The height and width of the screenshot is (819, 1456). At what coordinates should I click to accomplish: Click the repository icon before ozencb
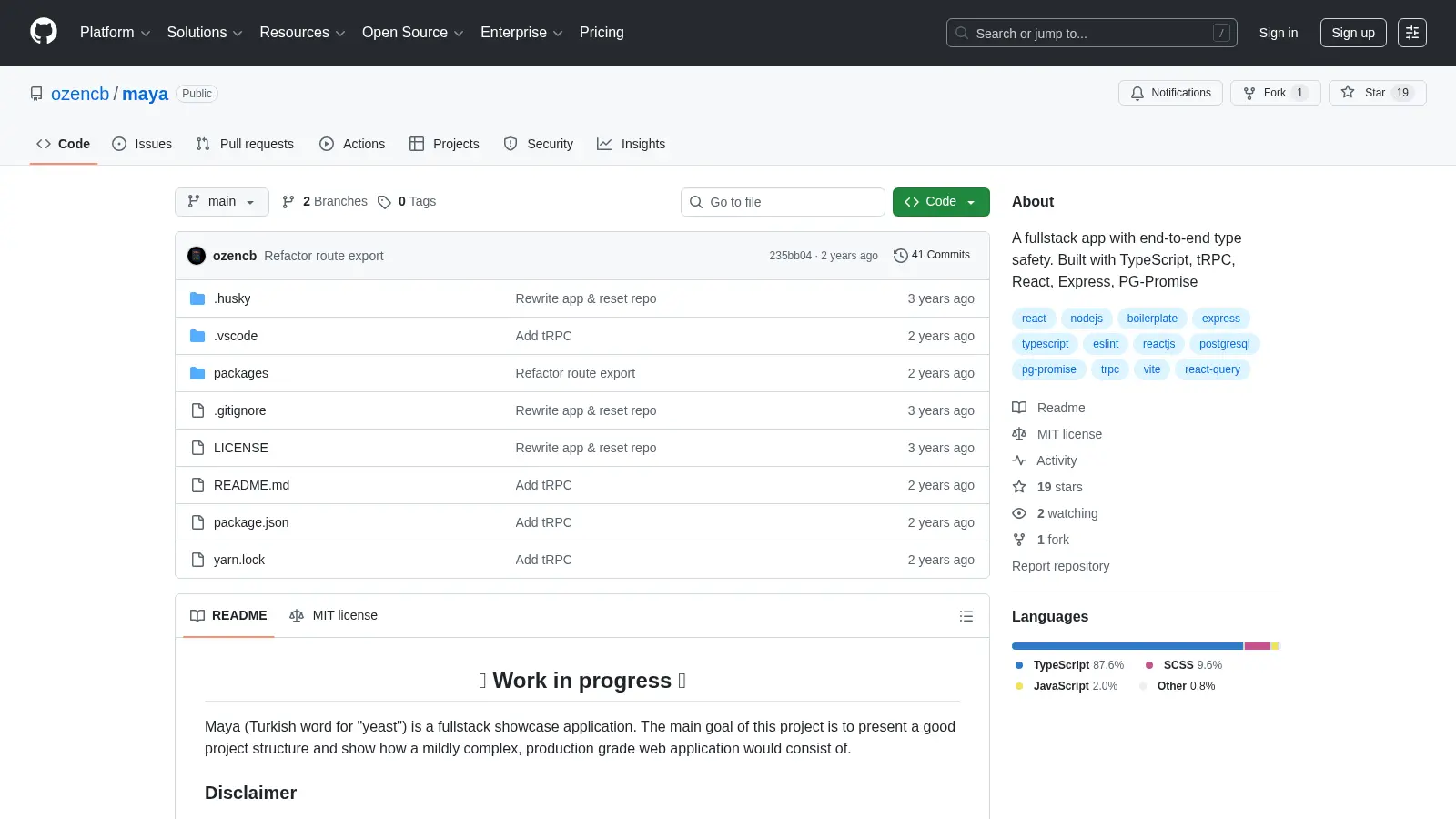pyautogui.click(x=36, y=94)
